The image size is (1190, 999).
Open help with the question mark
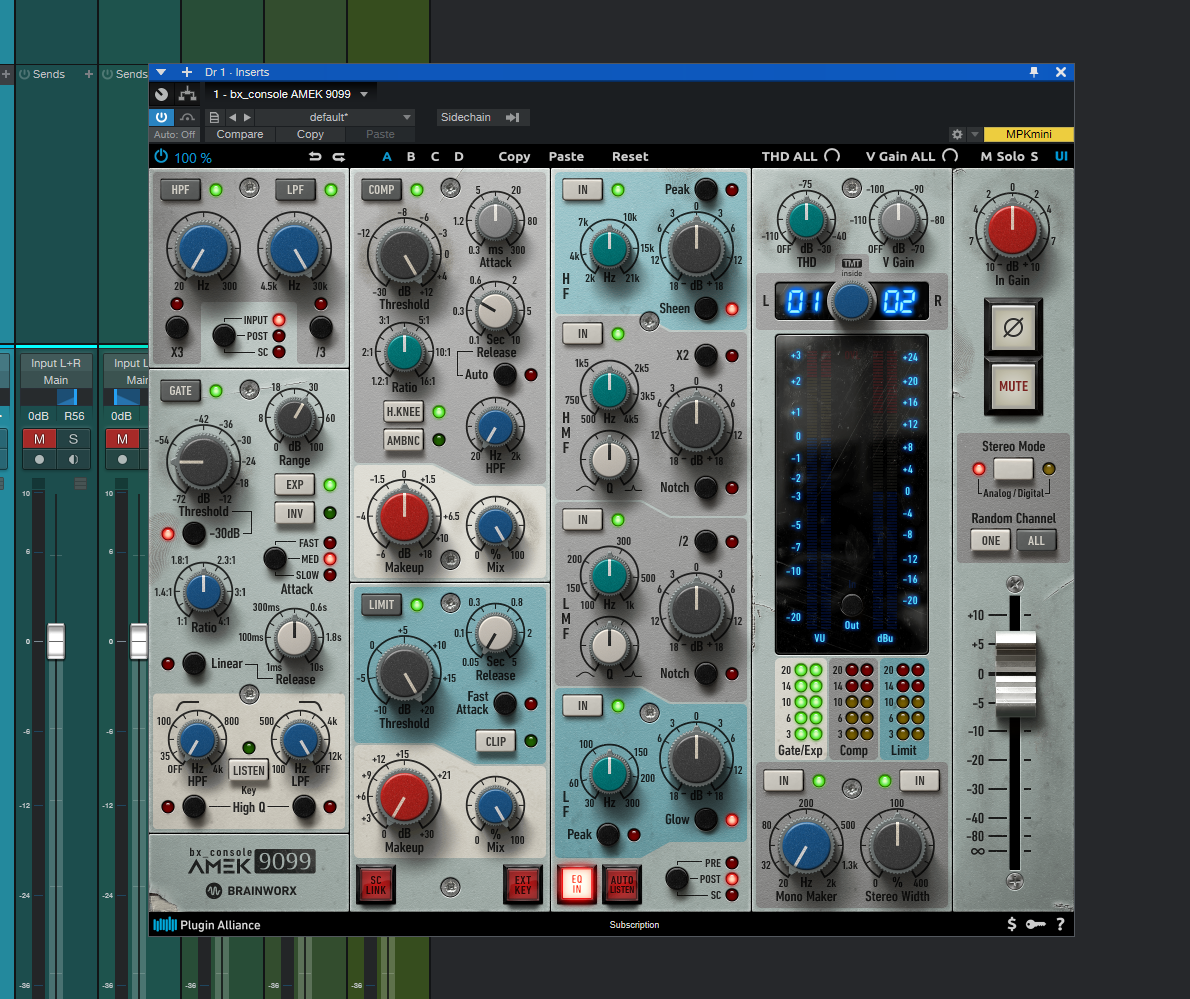coord(1060,924)
